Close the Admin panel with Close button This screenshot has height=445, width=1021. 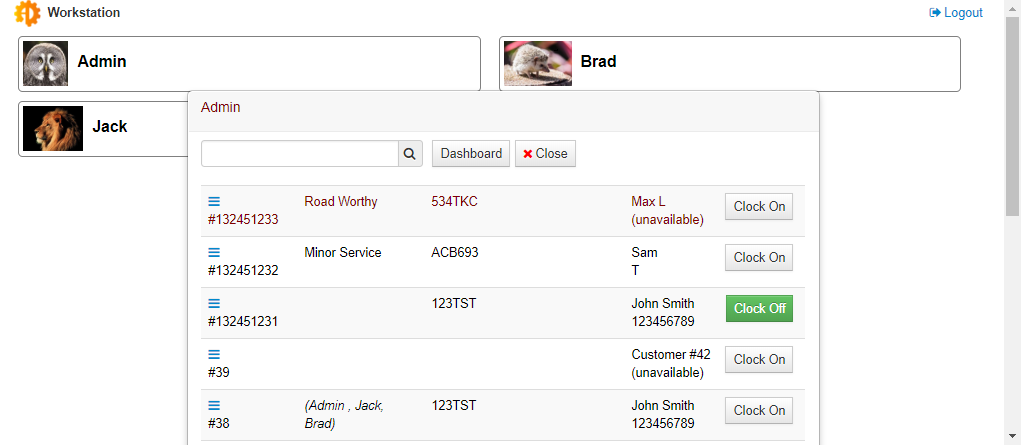[x=546, y=154]
